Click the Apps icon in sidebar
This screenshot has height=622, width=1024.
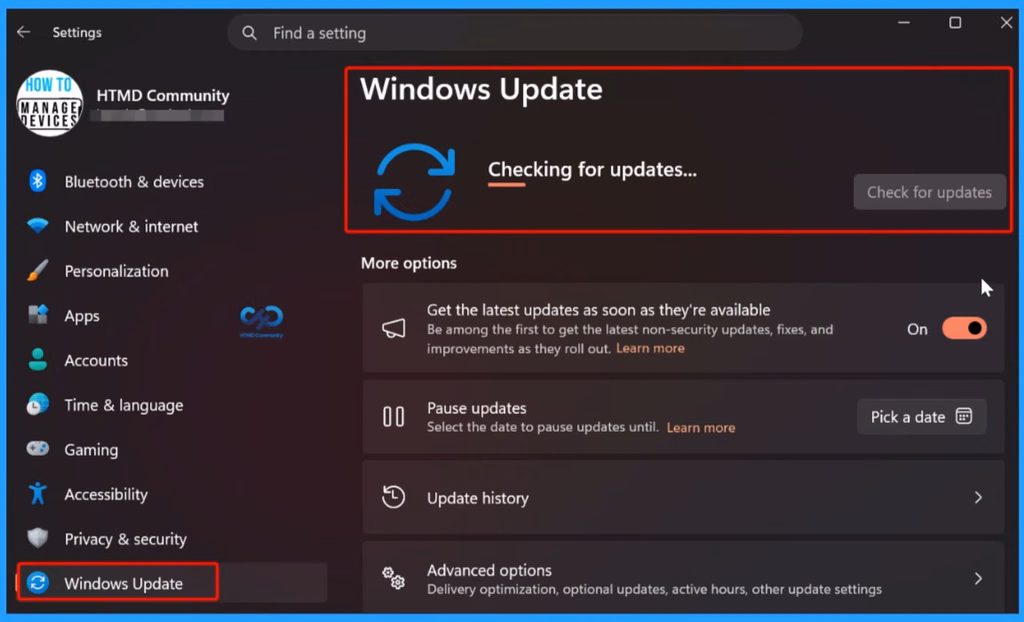pyautogui.click(x=37, y=315)
